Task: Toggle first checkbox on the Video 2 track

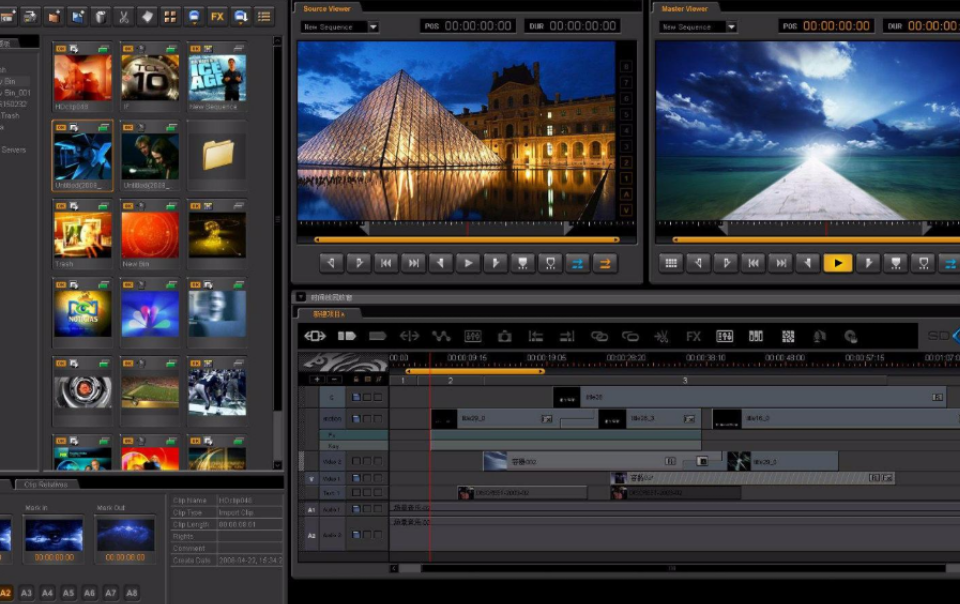Action: 356,461
